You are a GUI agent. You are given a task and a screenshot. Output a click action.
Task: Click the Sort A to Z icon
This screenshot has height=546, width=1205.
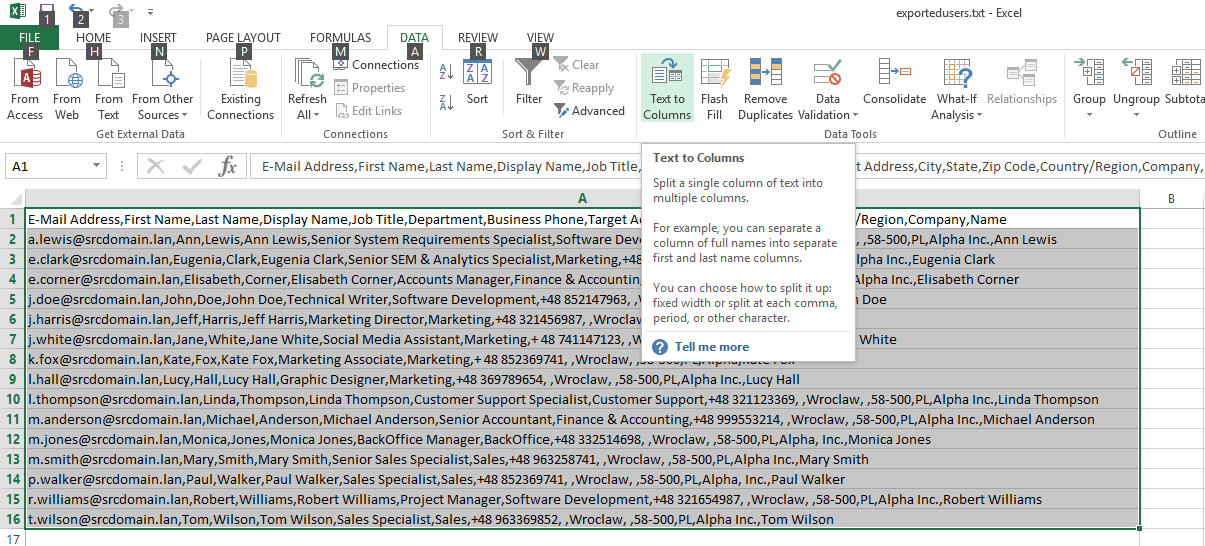(x=446, y=72)
